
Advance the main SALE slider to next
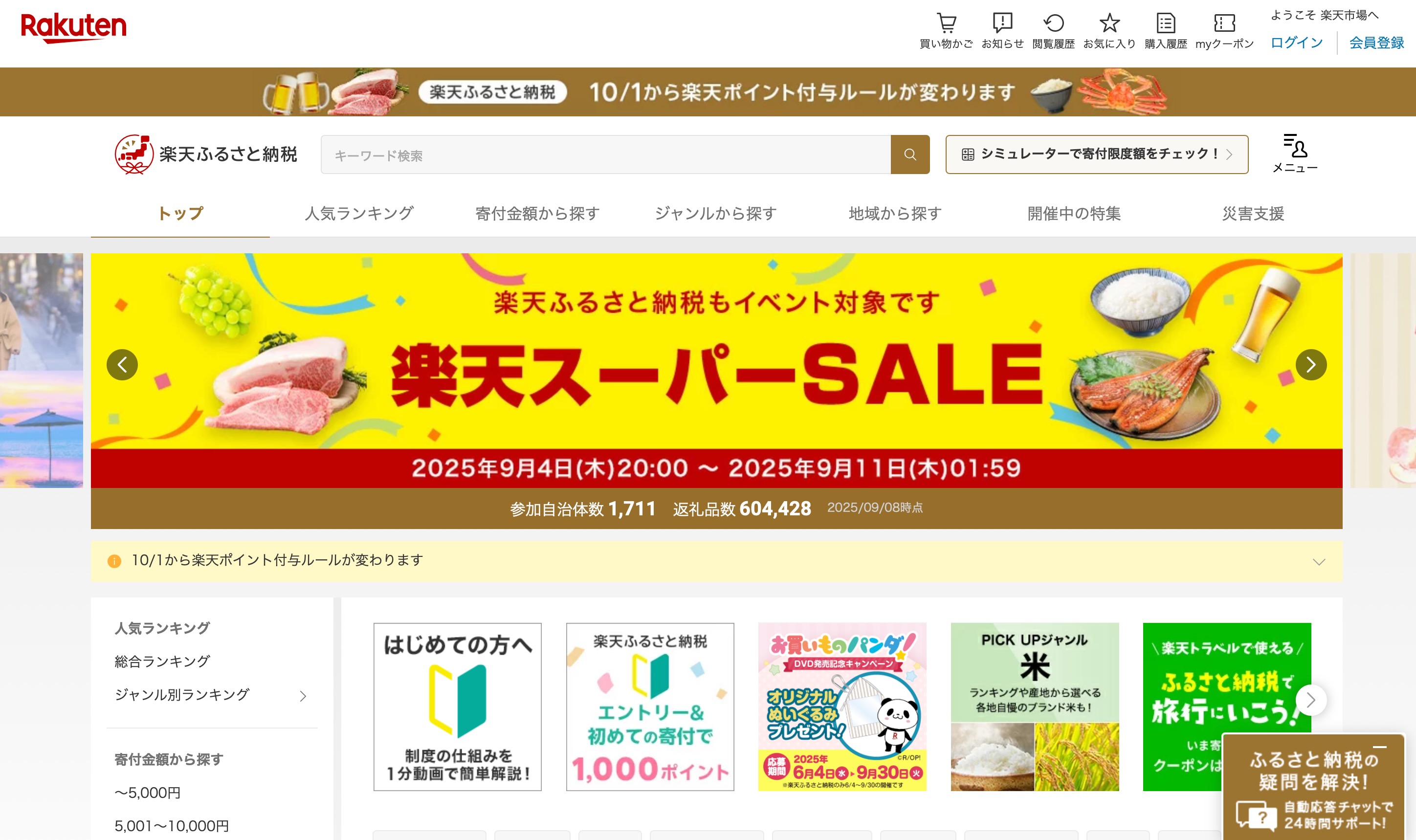coord(1310,365)
